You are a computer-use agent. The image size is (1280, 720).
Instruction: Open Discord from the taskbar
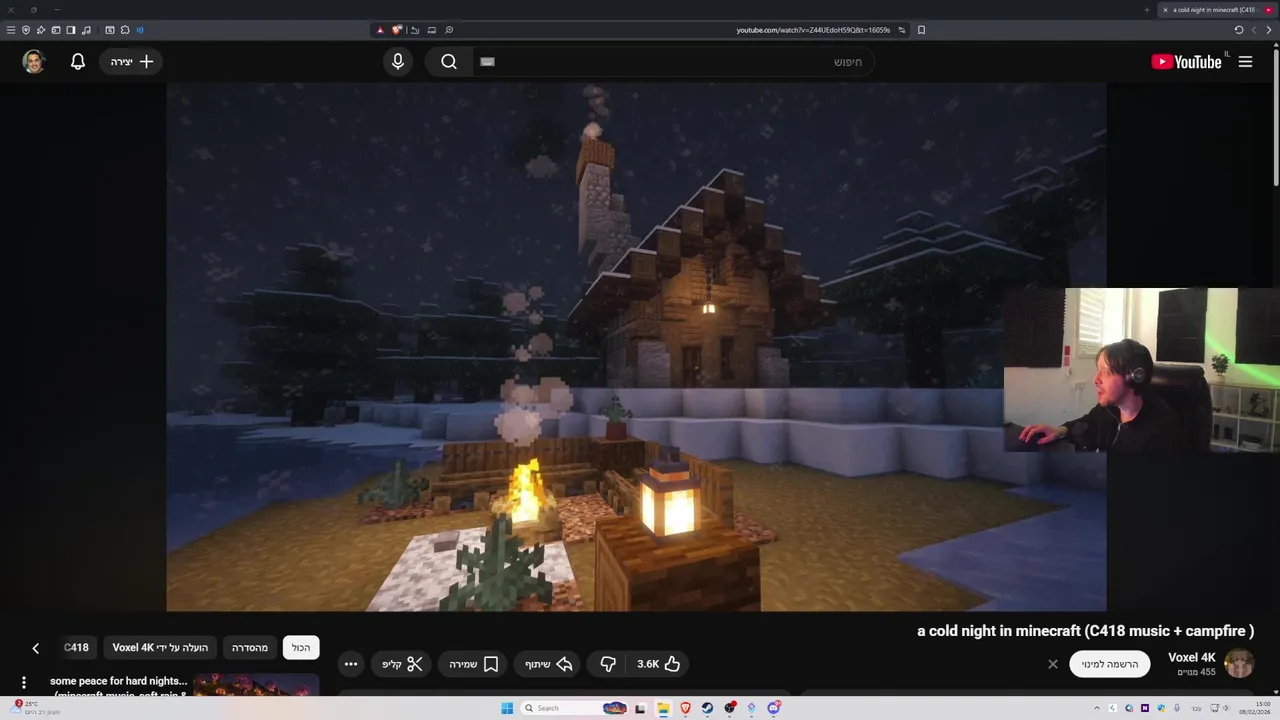[773, 708]
